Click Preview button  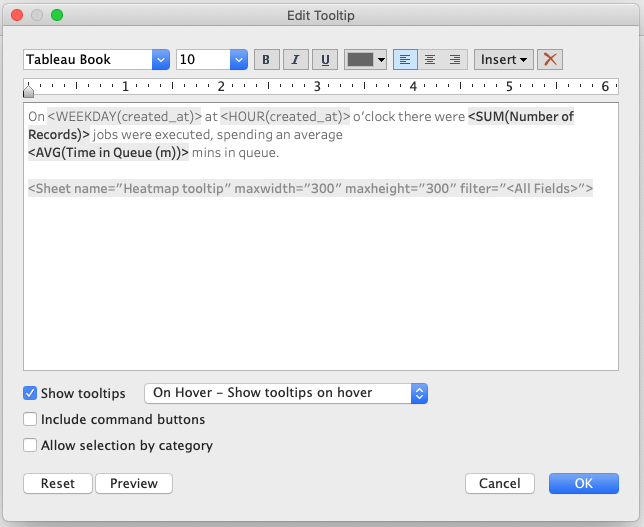(x=134, y=483)
